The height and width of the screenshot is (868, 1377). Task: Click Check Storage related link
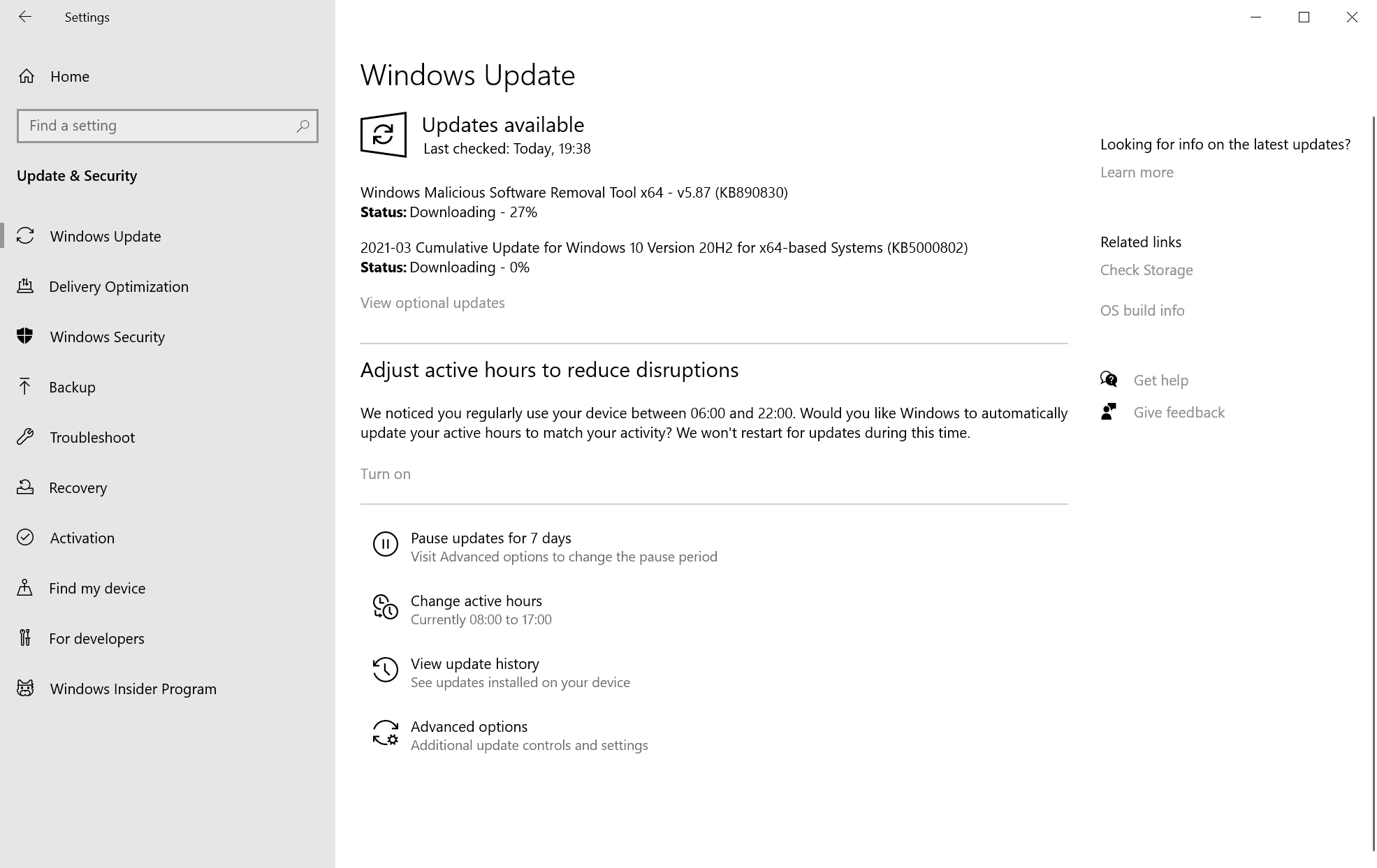click(x=1146, y=269)
